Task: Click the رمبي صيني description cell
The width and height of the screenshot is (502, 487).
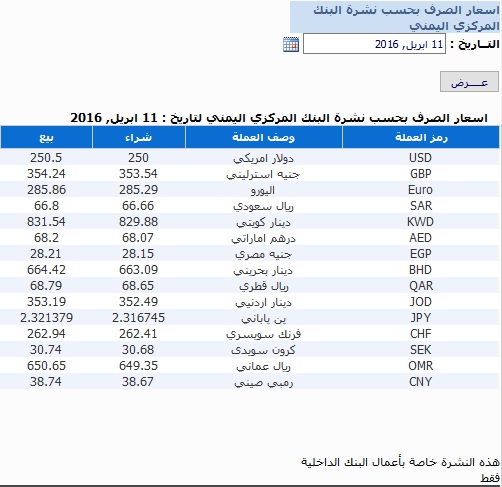Action: coord(263,382)
